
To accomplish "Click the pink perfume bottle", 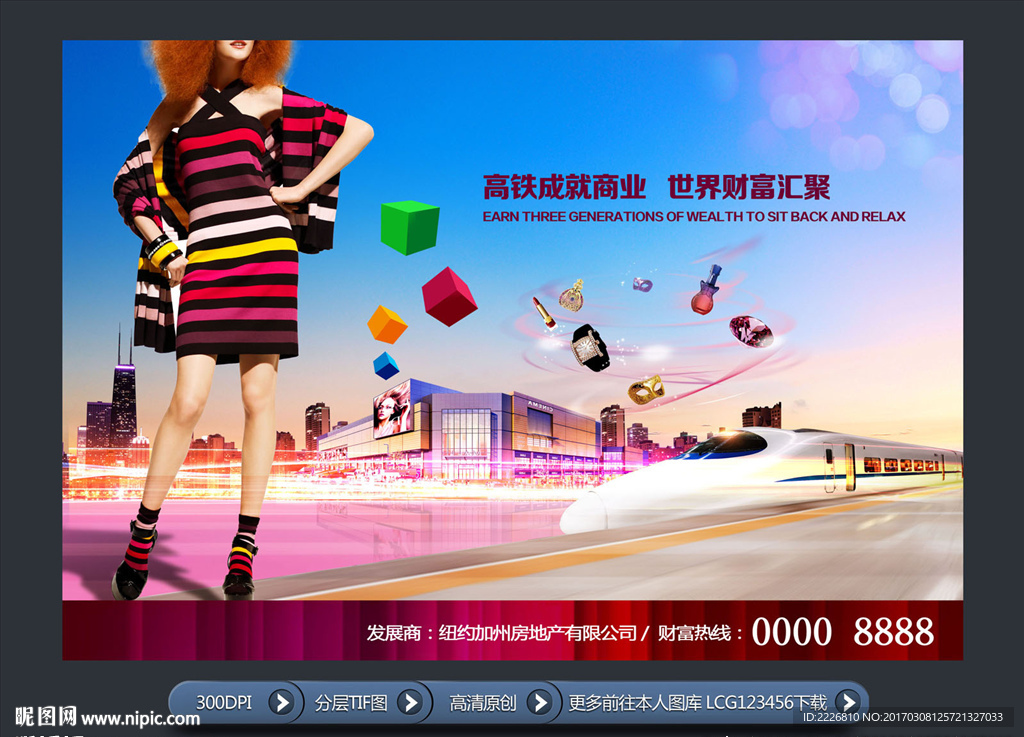I will [x=707, y=290].
